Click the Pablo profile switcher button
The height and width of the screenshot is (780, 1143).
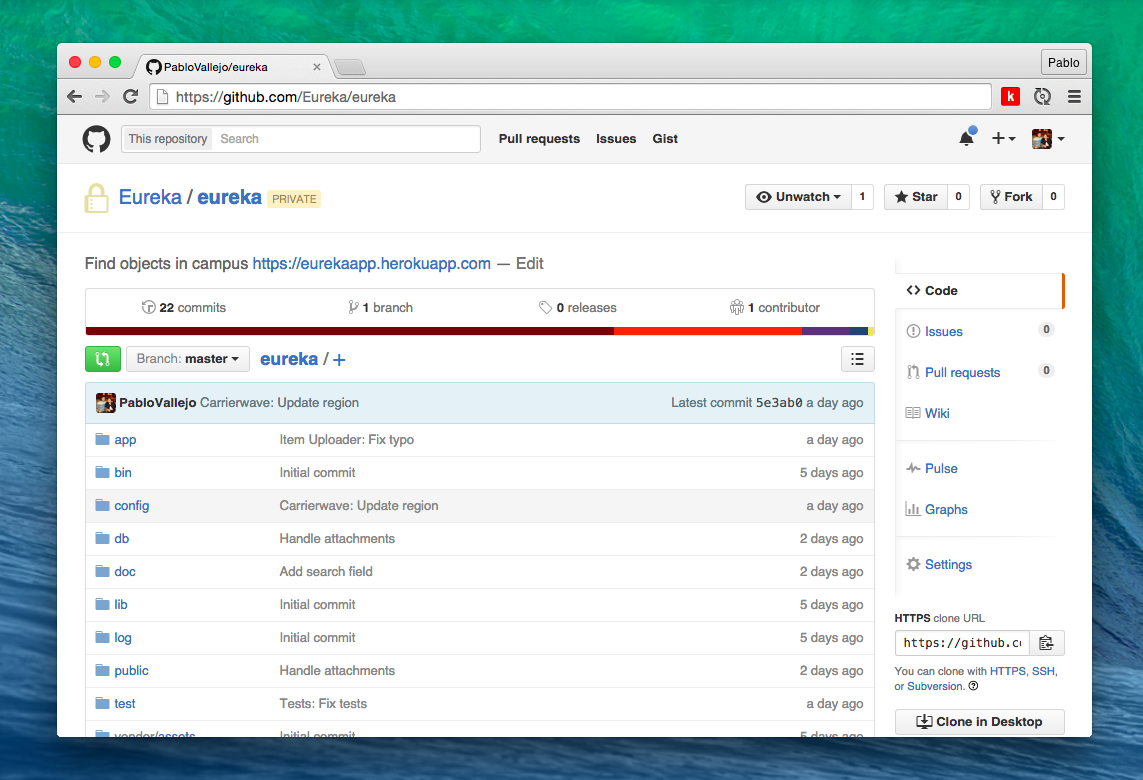click(1064, 63)
